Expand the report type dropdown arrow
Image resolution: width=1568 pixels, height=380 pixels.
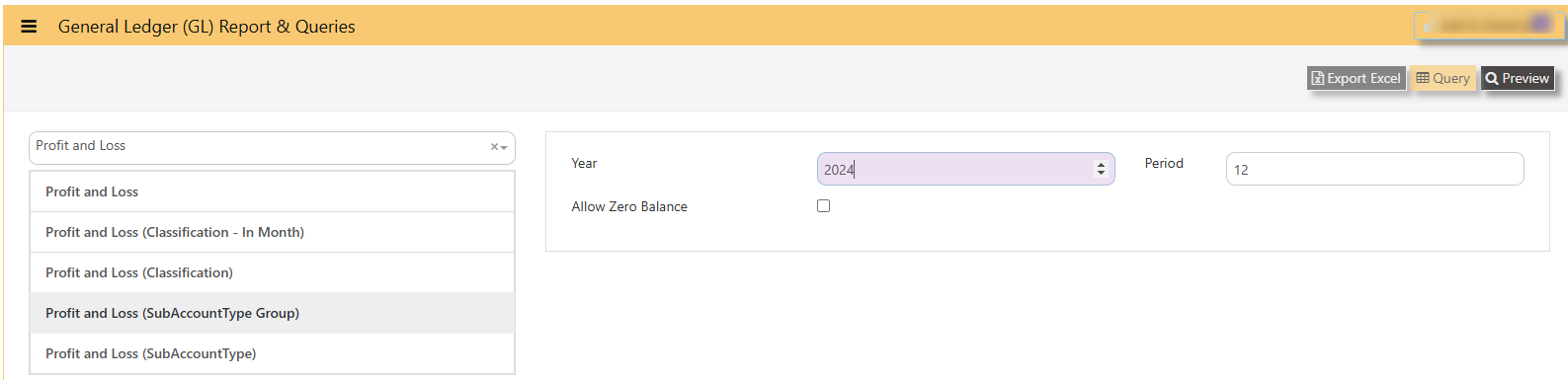[504, 148]
